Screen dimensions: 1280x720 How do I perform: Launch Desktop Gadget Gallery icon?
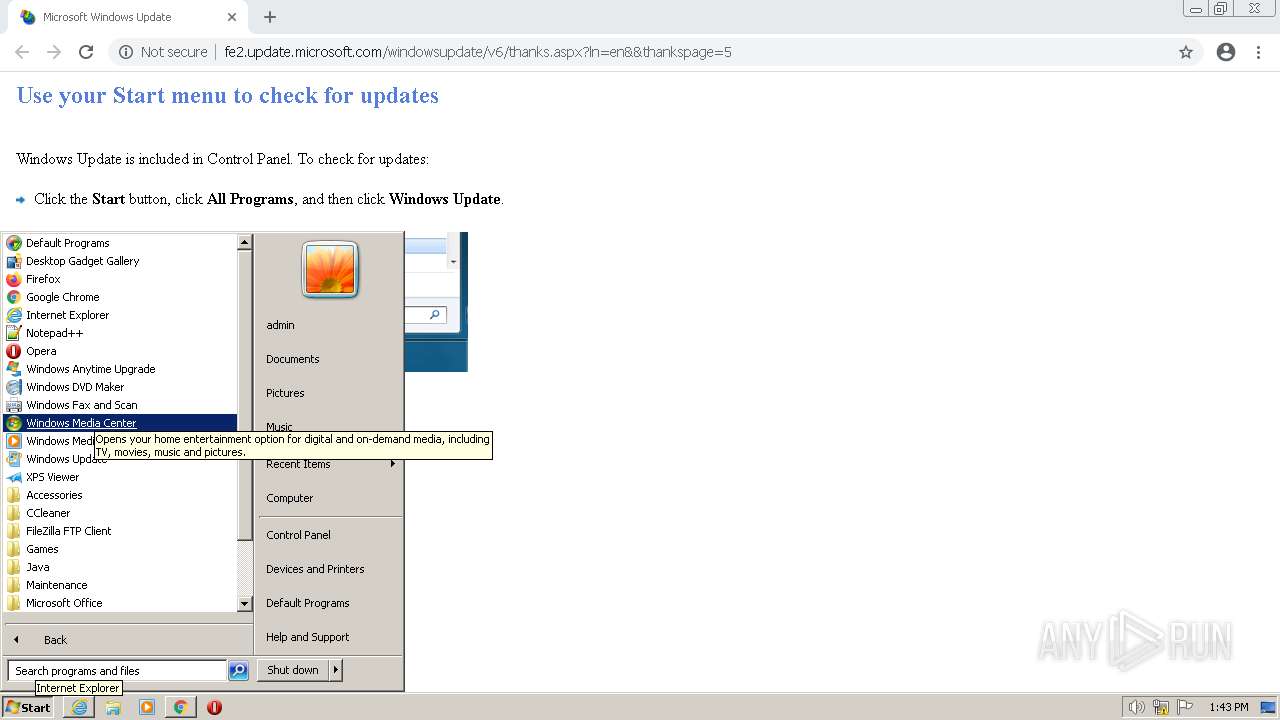tap(14, 261)
